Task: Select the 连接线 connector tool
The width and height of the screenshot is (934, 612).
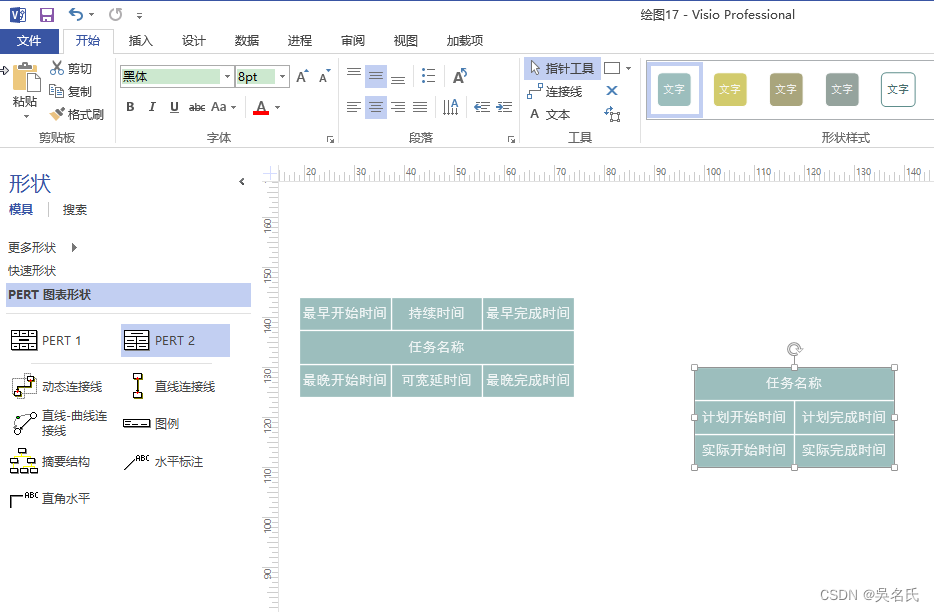Action: click(555, 91)
